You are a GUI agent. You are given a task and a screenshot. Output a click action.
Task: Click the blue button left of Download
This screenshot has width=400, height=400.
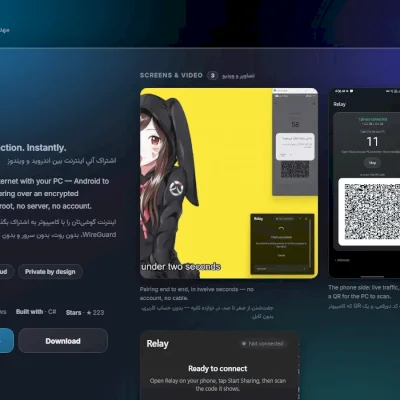[7, 341]
